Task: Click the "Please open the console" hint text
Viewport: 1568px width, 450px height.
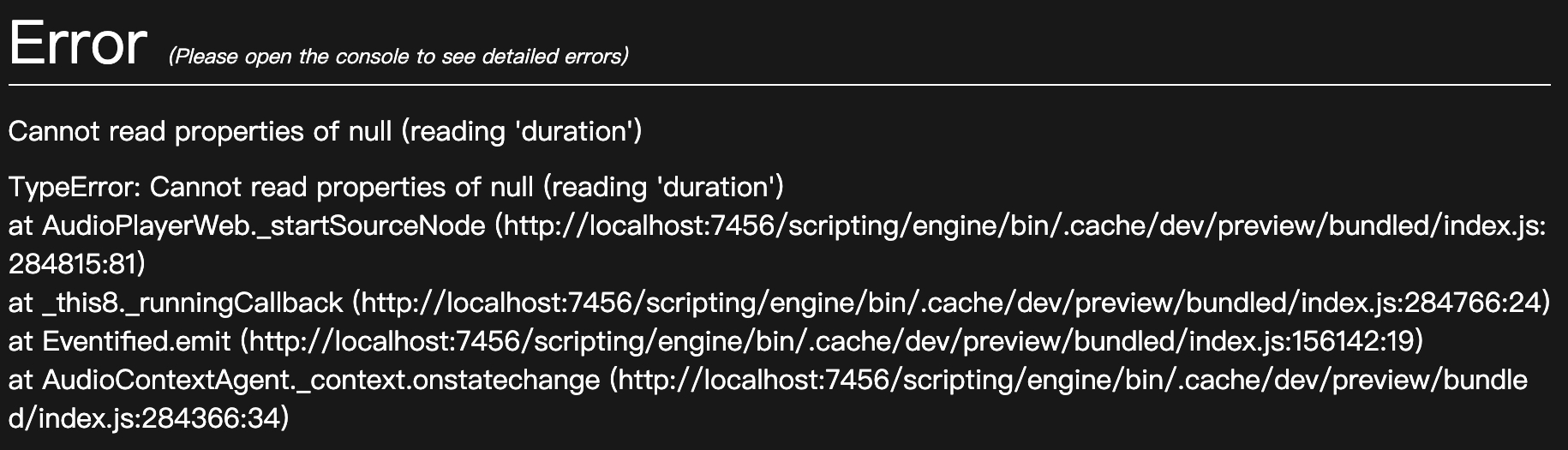Action: click(398, 57)
